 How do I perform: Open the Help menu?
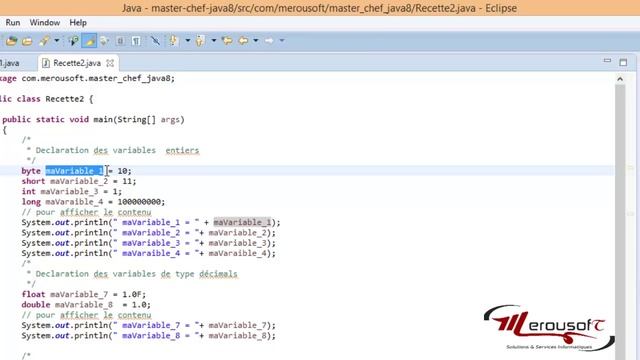[x=78, y=22]
